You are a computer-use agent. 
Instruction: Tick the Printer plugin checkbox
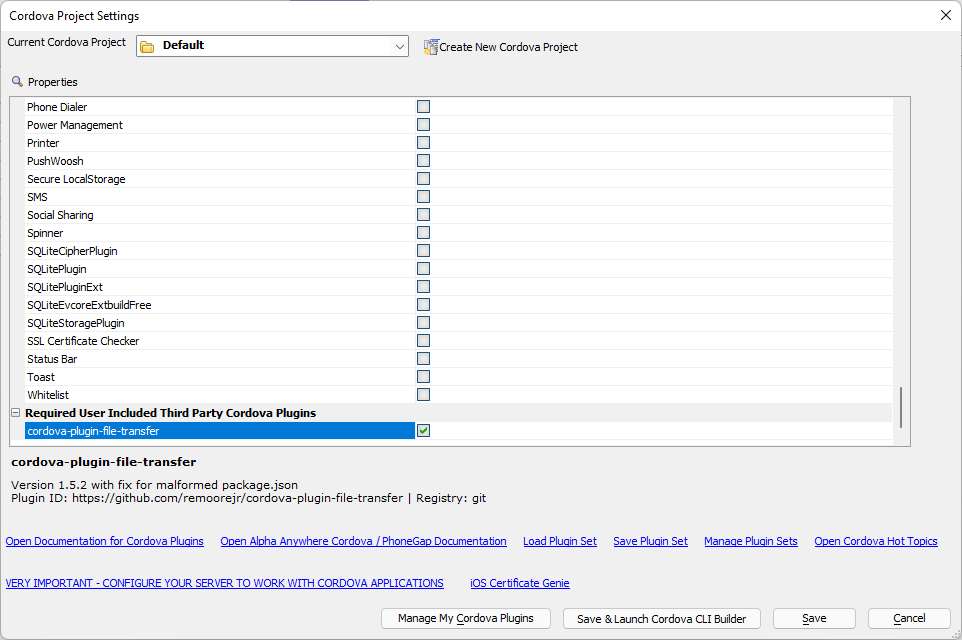pyautogui.click(x=423, y=142)
